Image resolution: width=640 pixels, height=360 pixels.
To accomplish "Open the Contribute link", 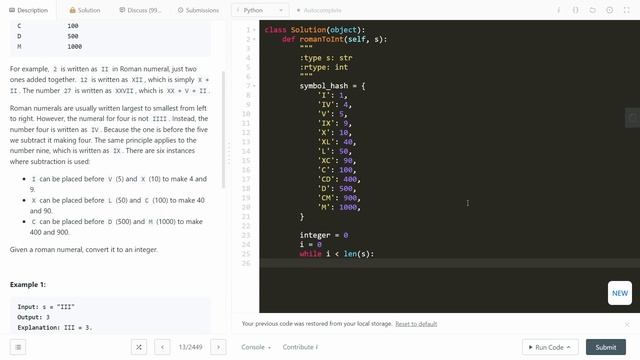I will click(300, 347).
